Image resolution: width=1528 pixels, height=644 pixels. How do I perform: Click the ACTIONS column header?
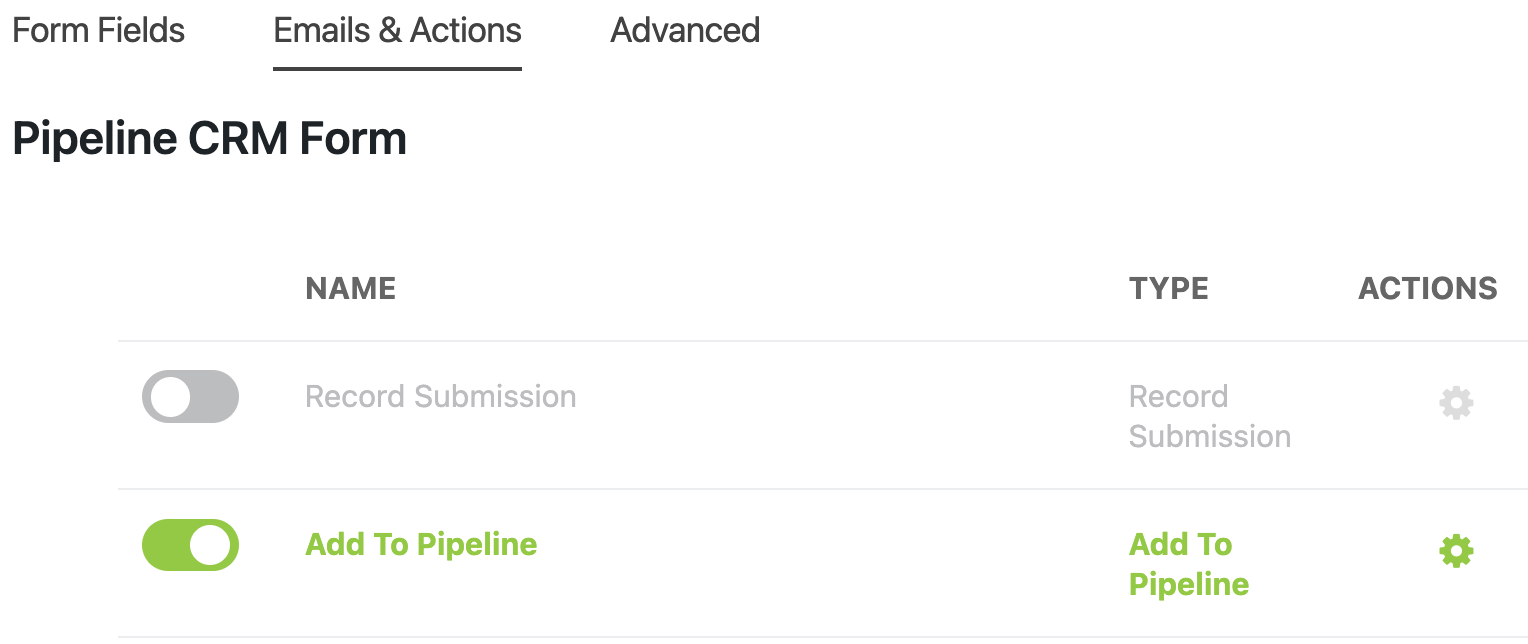(1427, 289)
